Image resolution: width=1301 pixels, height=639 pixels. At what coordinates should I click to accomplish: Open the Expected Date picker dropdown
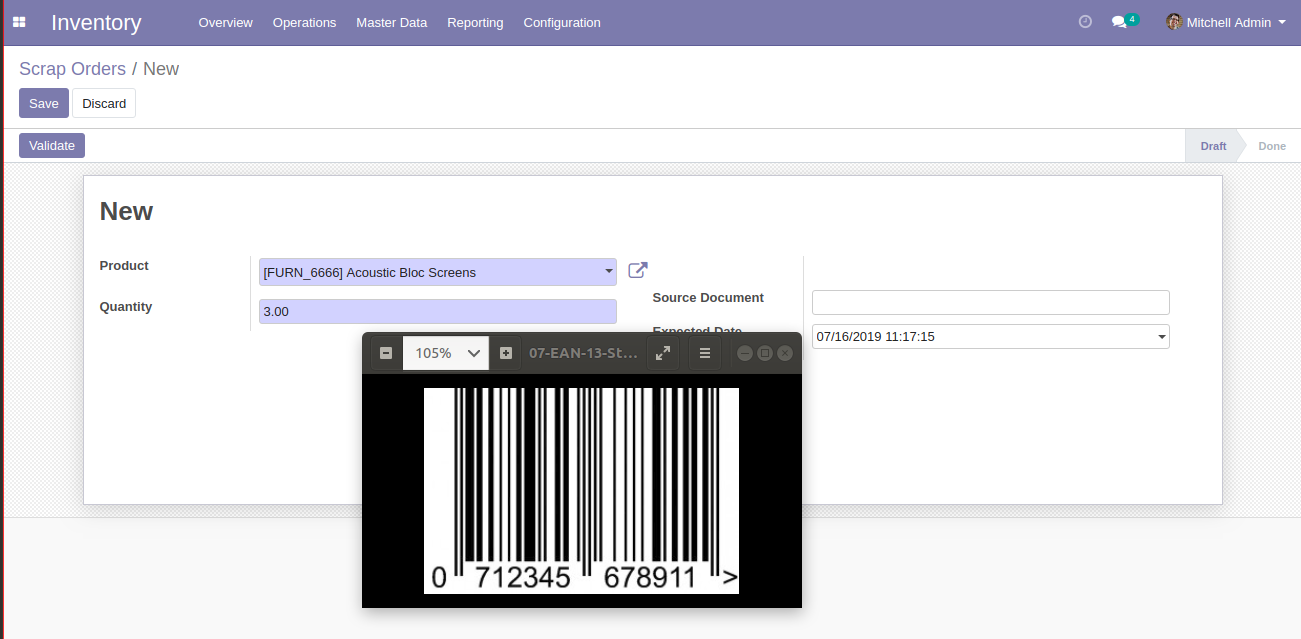coord(1162,337)
